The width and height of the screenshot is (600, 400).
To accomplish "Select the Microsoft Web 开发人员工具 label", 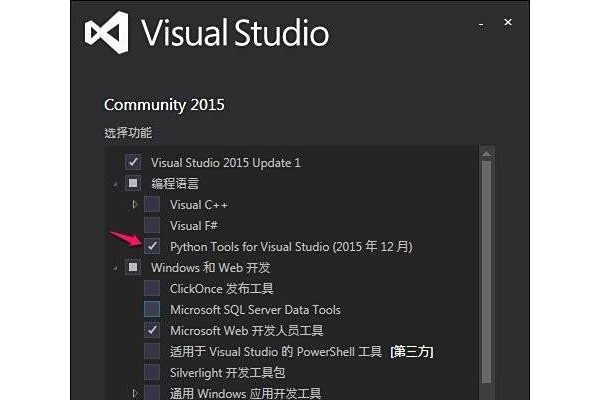I will coord(247,331).
